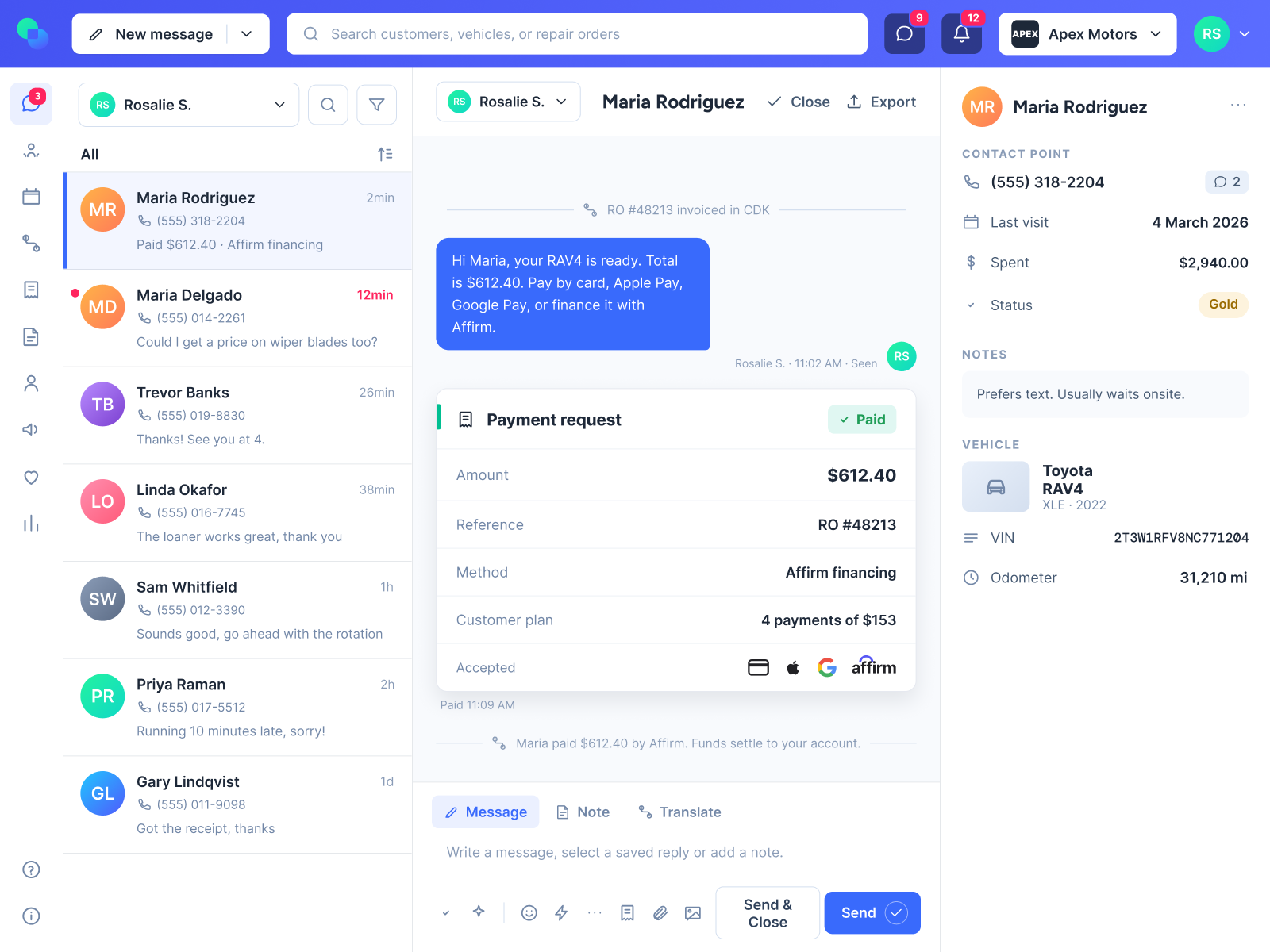Screen dimensions: 1270x952
Task: Open the Send options checkmark toggle
Action: point(896,913)
